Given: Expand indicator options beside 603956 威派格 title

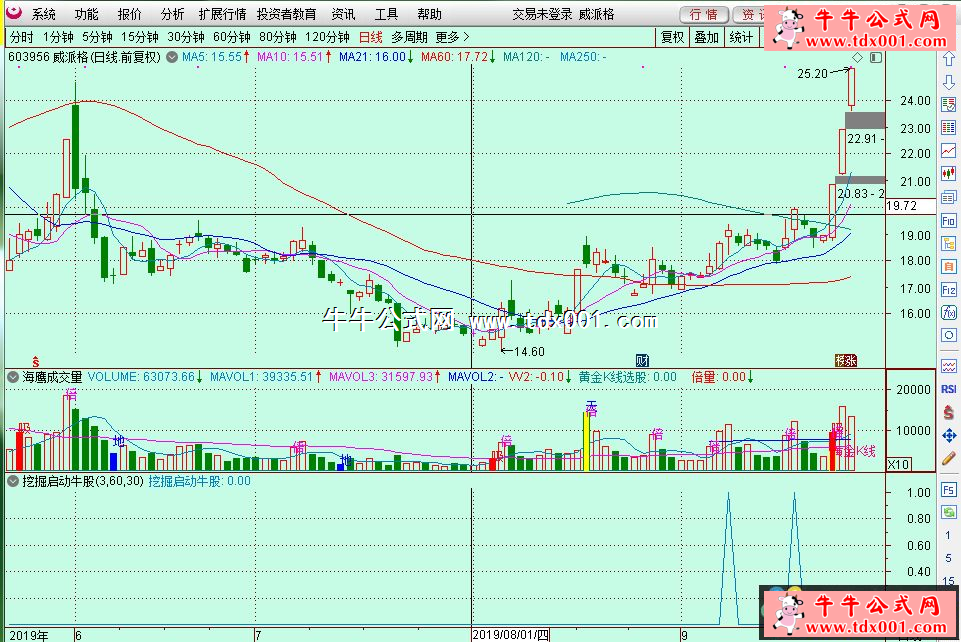Looking at the screenshot, I should pos(172,58).
